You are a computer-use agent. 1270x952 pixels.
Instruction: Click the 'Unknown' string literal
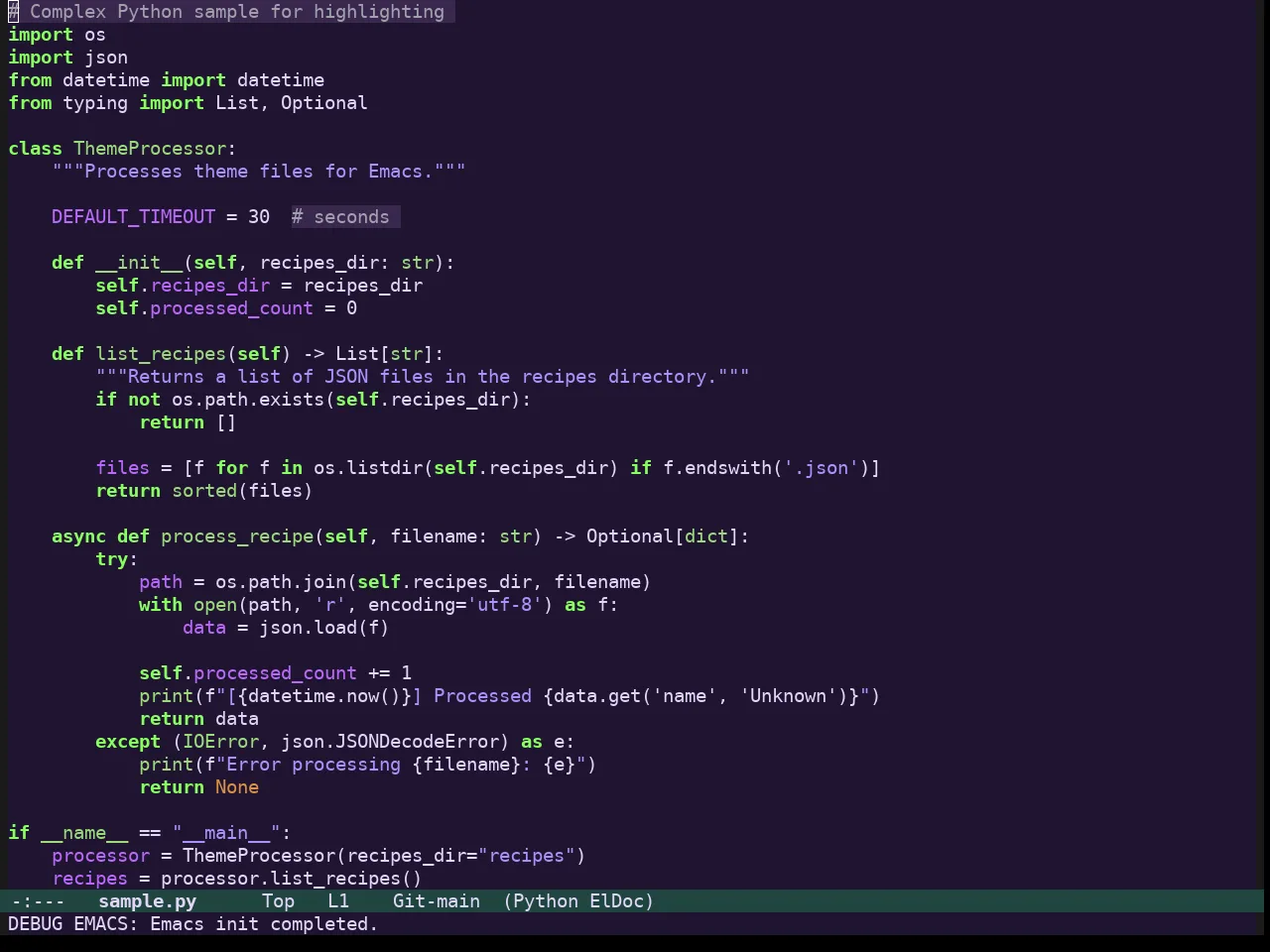(x=789, y=696)
